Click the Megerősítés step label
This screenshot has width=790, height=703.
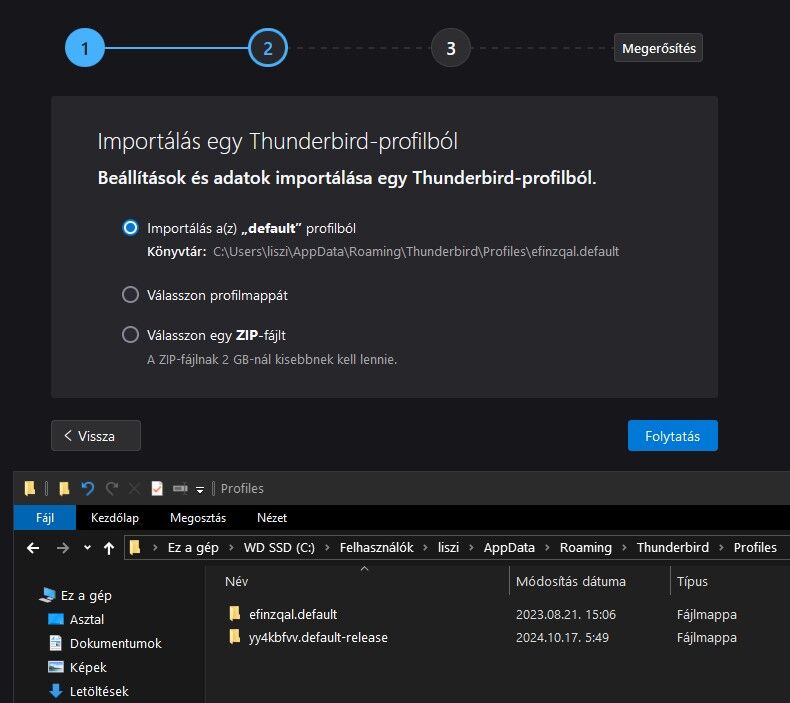tap(658, 48)
